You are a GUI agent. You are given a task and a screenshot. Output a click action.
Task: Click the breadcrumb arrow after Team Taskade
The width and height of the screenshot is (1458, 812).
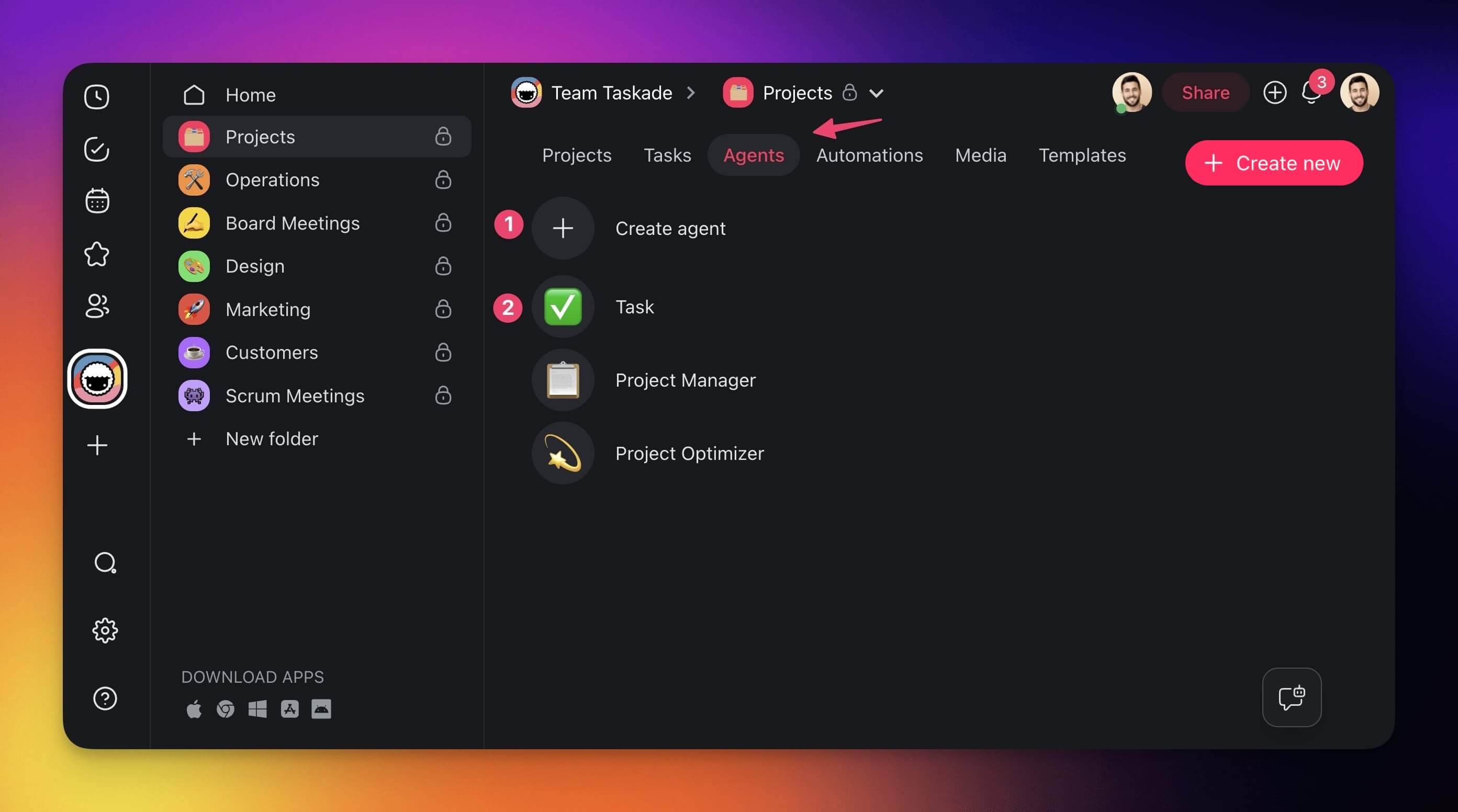(690, 93)
